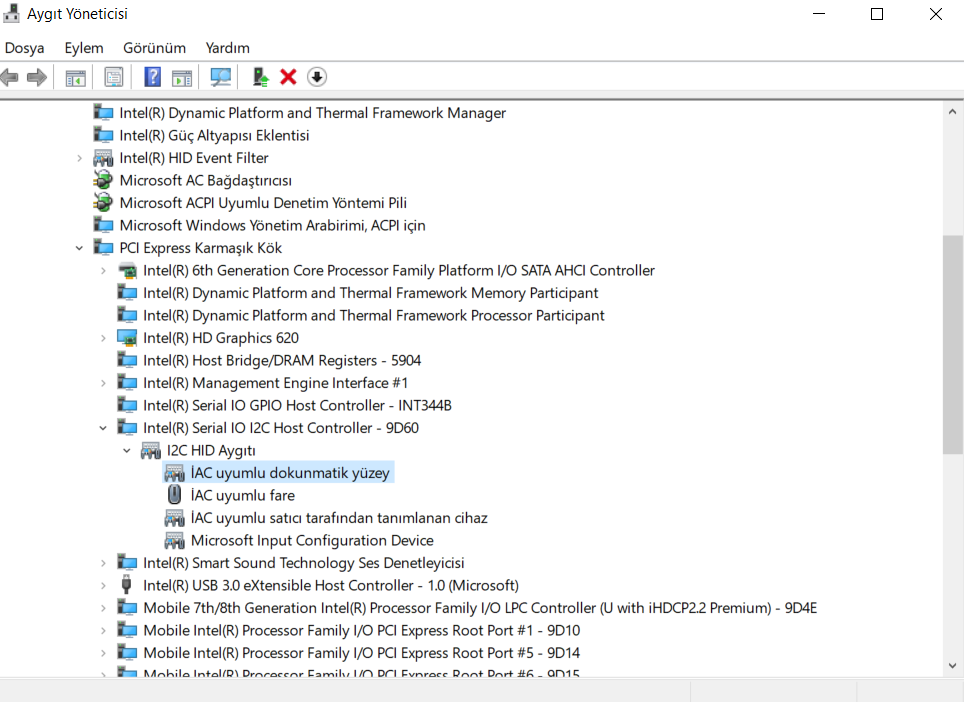
Task: Open the Yardım menu
Action: coord(227,48)
